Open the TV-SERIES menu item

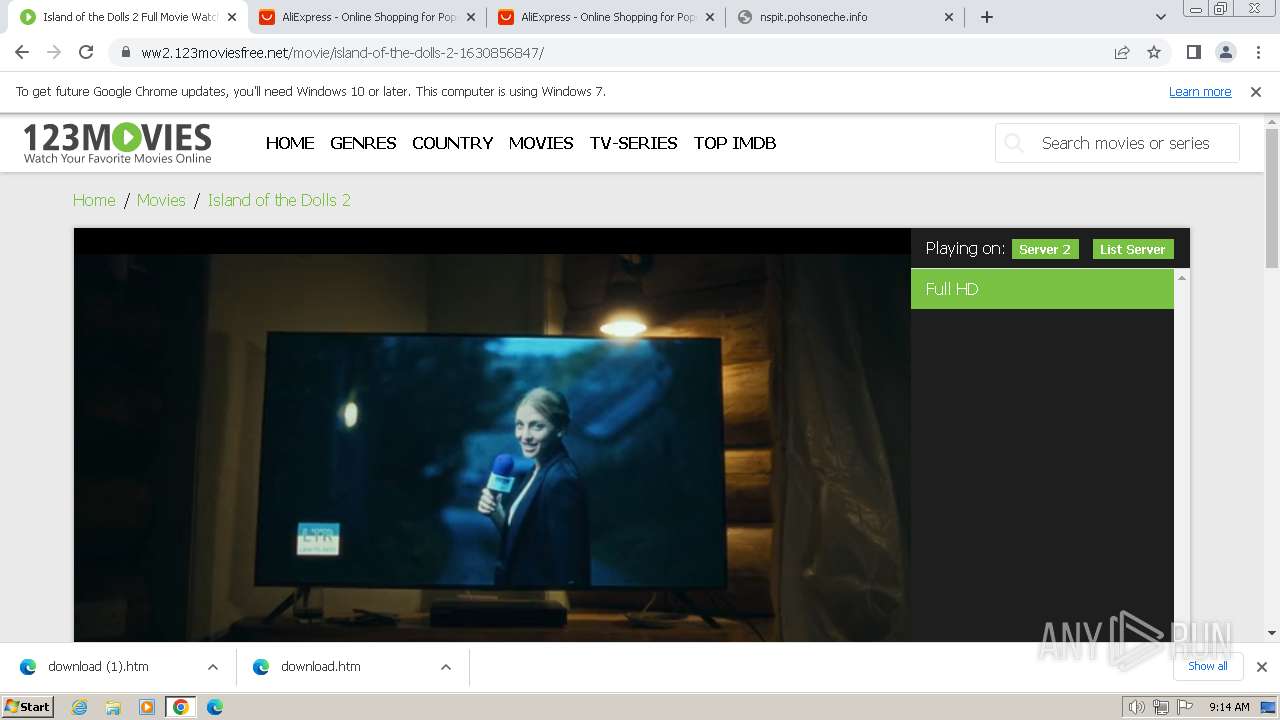633,143
